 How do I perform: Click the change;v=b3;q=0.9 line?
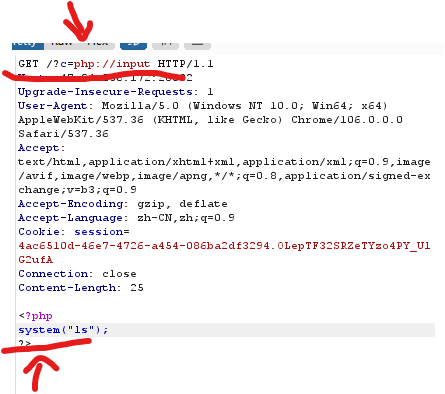click(x=77, y=190)
